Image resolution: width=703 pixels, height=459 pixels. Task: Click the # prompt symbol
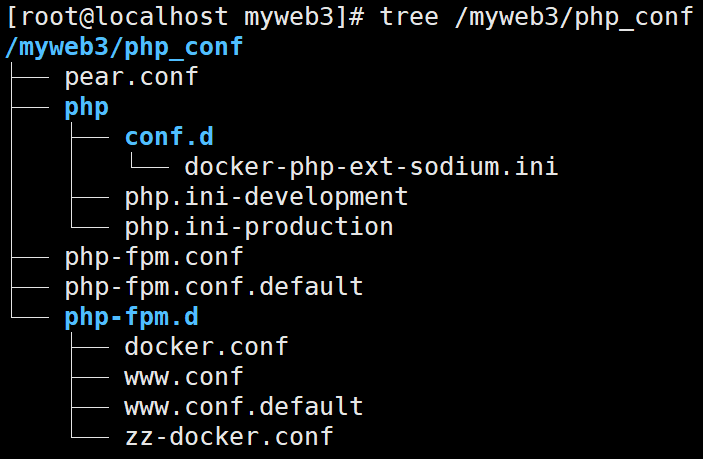(356, 17)
